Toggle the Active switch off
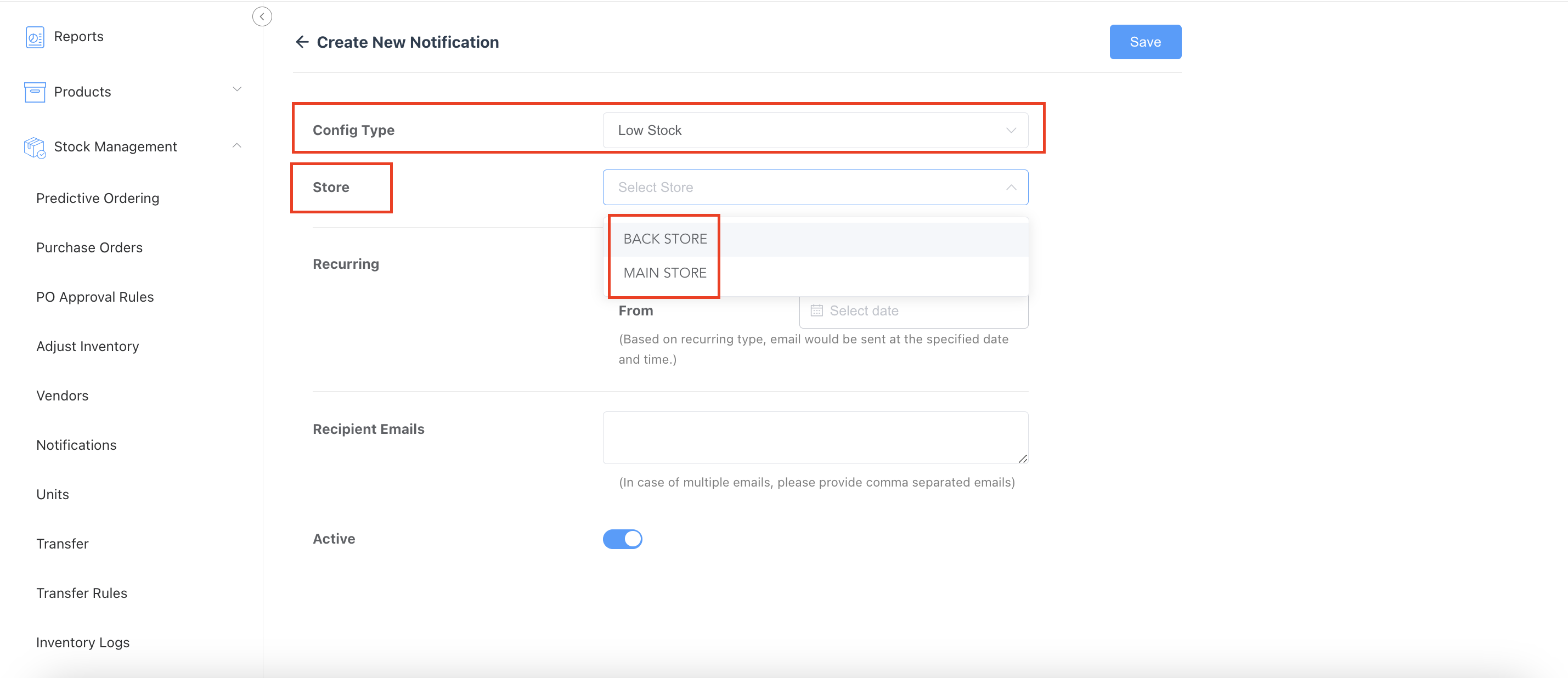 pos(622,539)
